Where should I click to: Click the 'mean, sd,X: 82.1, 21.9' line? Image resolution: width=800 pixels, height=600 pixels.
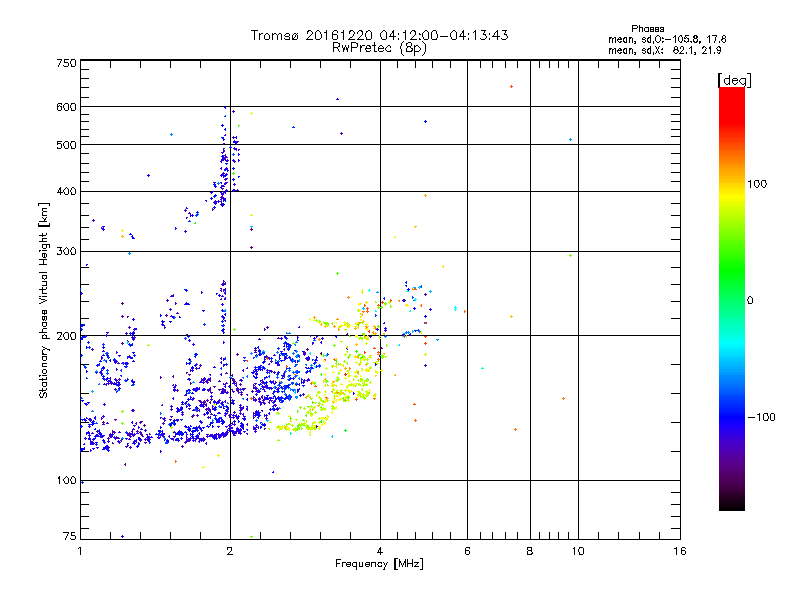665,51
